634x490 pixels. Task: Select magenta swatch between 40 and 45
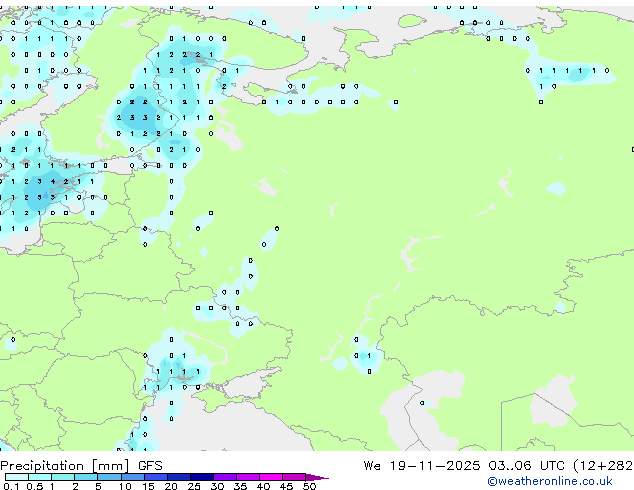coord(271,477)
